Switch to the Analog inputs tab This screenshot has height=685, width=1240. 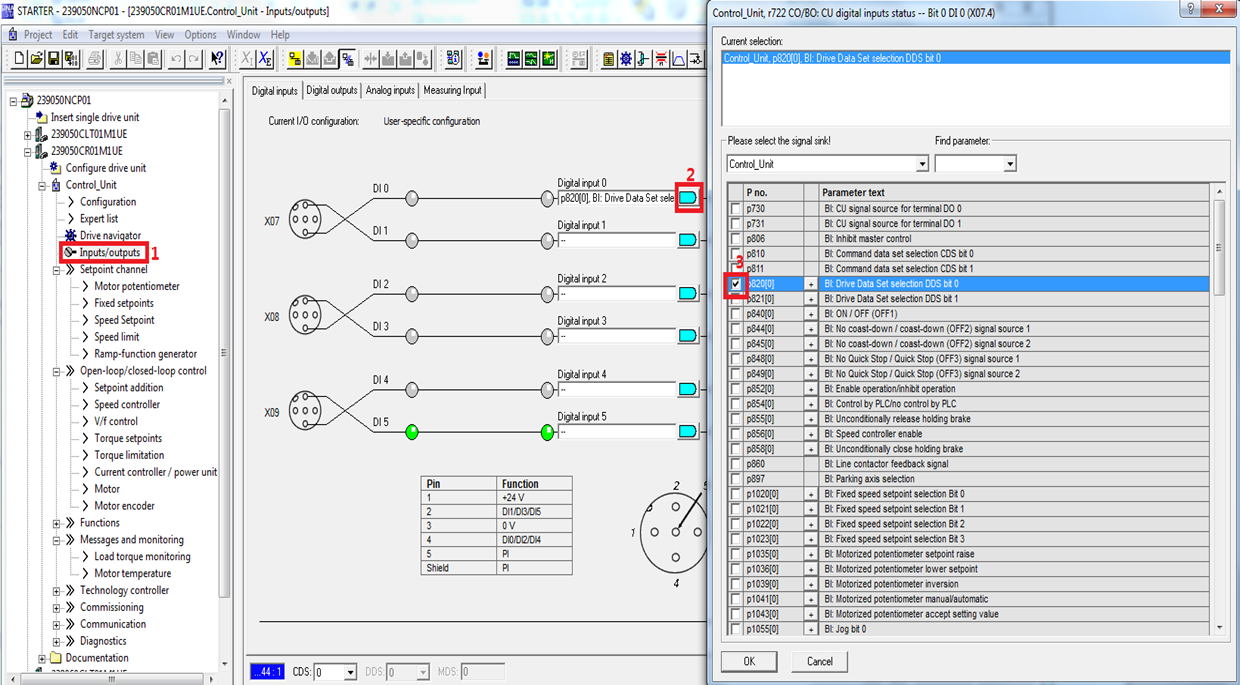pyautogui.click(x=390, y=90)
